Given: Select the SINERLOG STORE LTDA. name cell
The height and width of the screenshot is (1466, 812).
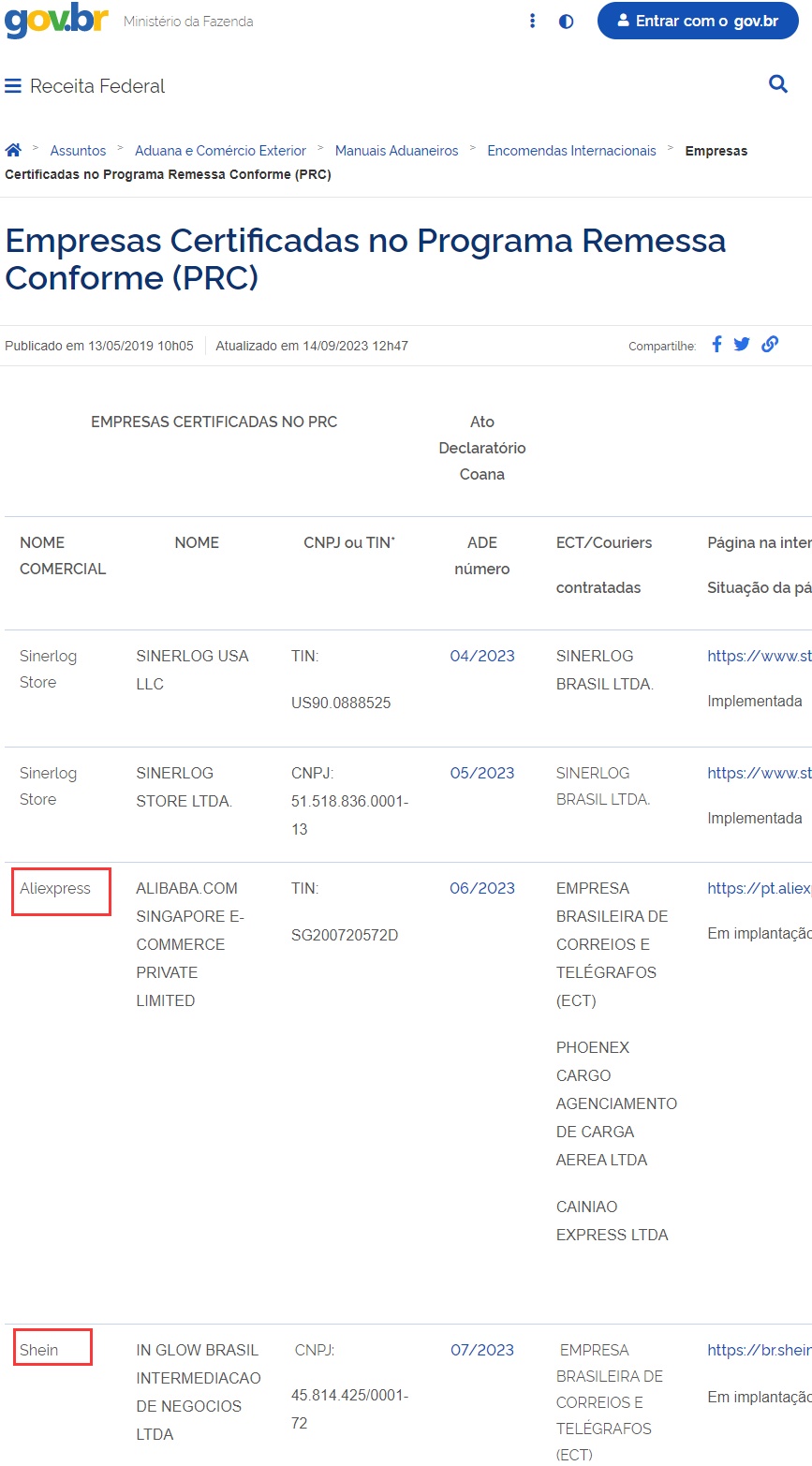Looking at the screenshot, I should 185,787.
